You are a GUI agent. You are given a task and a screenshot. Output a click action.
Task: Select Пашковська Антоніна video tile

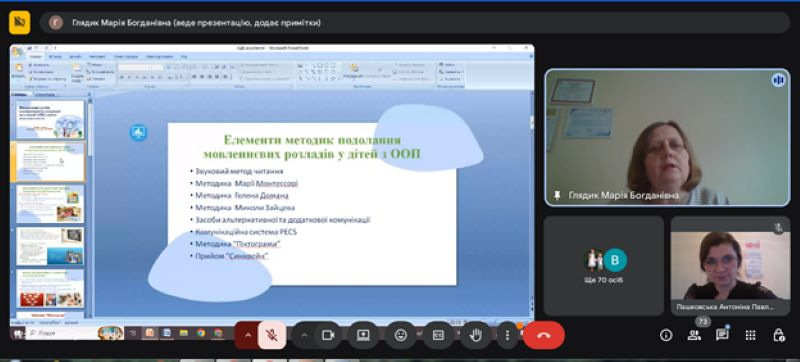tap(731, 266)
